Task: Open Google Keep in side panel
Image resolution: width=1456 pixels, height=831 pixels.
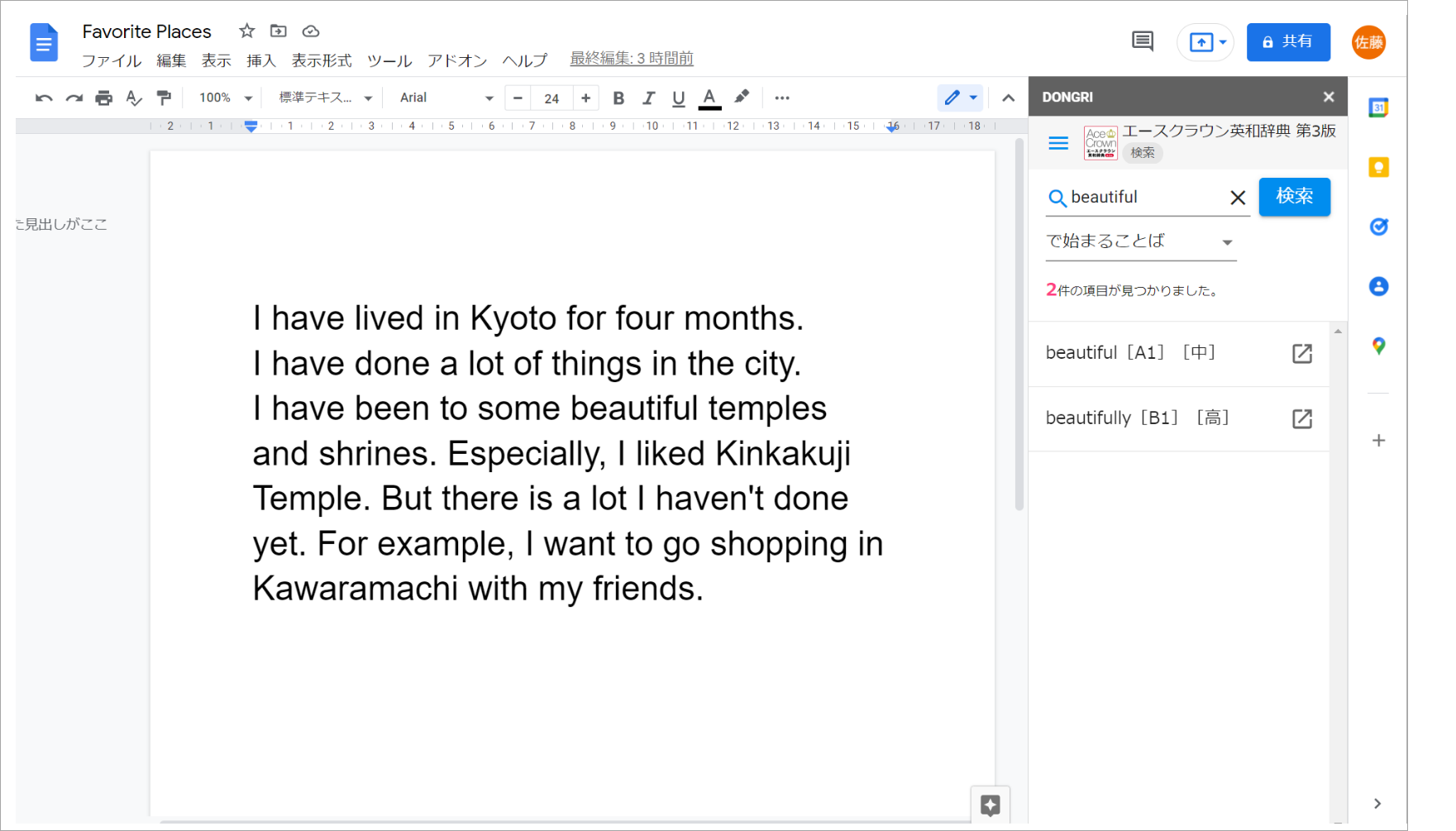Action: [x=1378, y=167]
